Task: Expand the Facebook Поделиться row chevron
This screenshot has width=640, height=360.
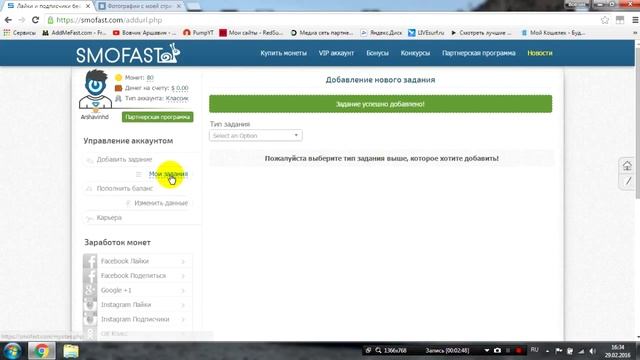Action: coord(183,276)
